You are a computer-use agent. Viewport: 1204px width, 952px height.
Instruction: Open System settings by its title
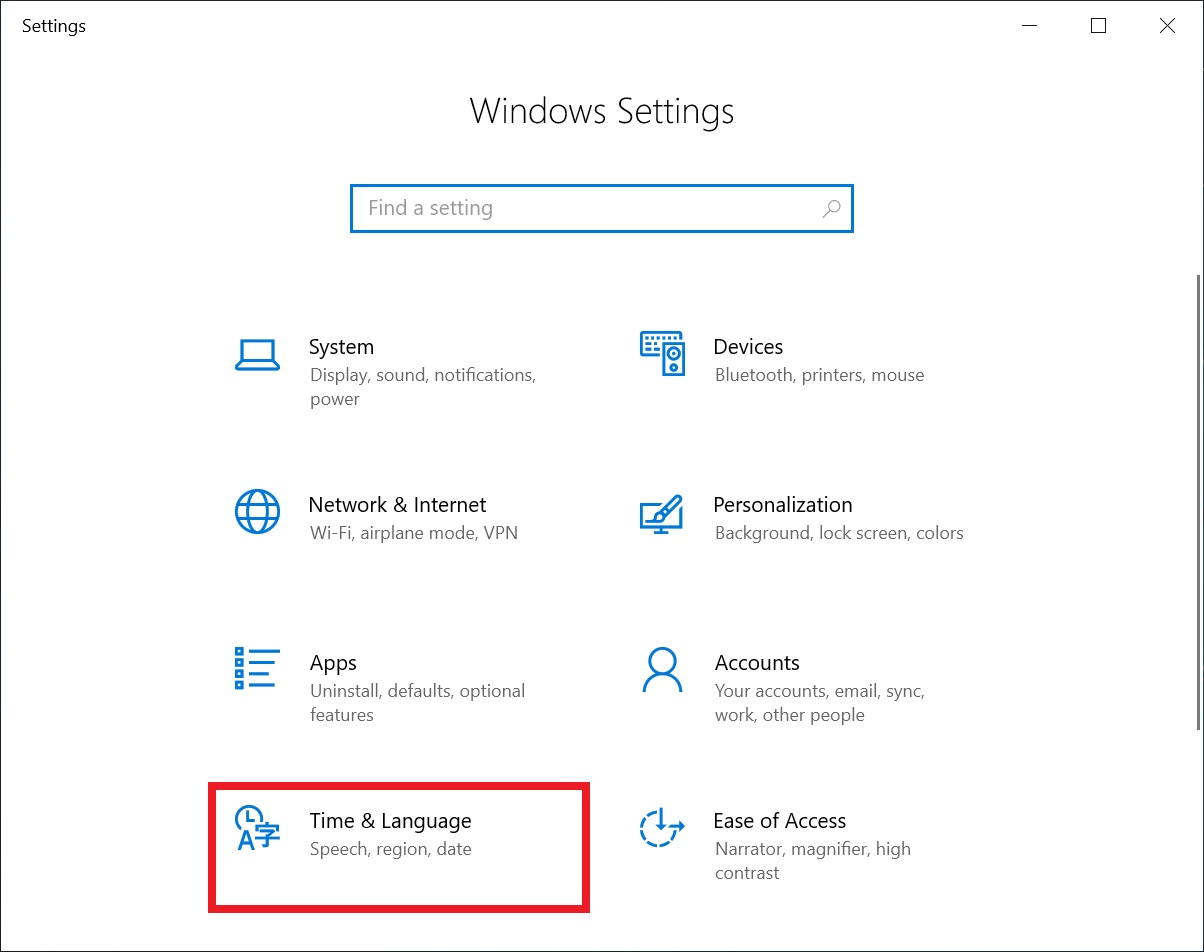341,347
